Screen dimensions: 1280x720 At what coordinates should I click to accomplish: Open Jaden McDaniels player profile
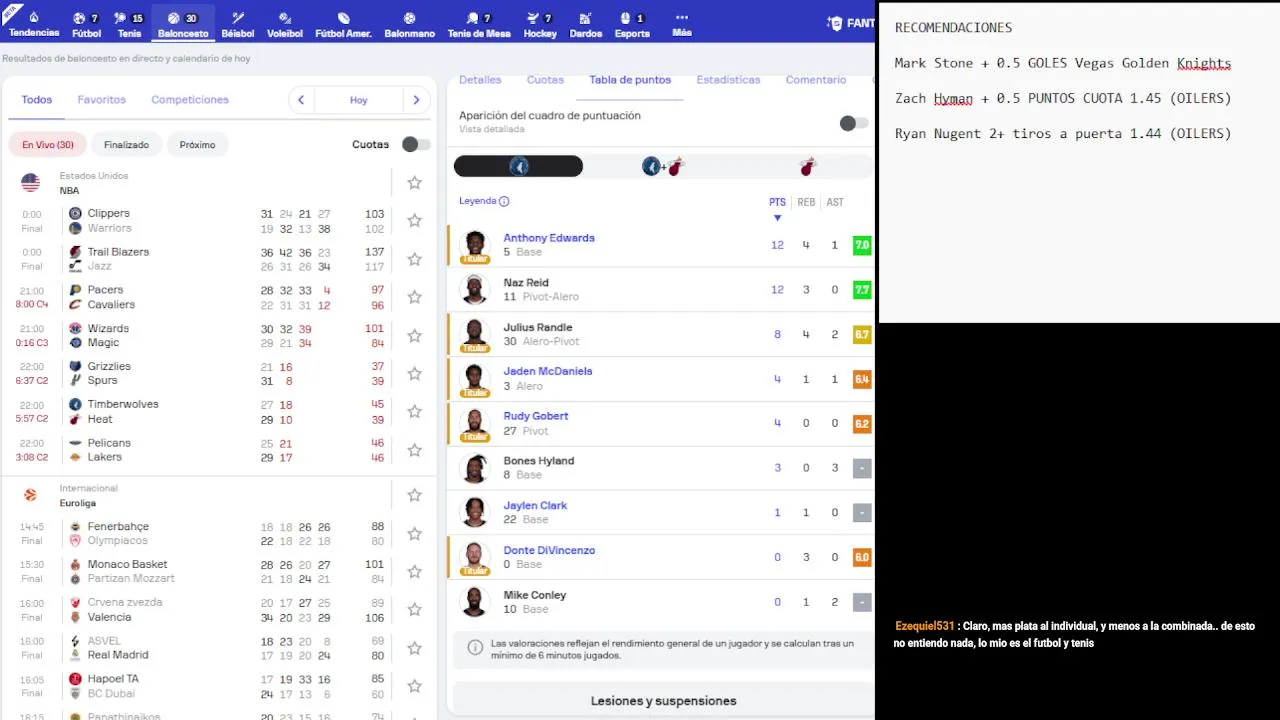point(548,371)
